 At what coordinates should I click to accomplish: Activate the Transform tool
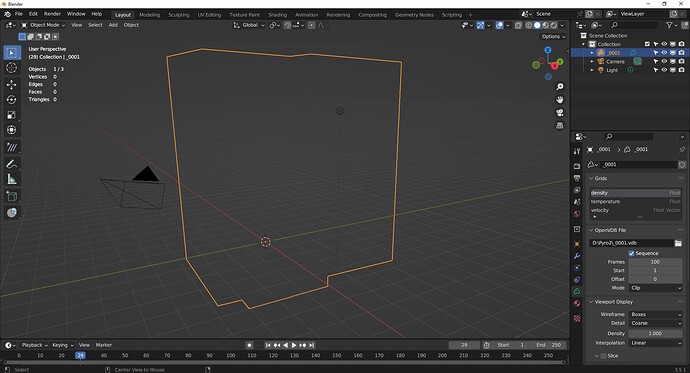point(12,130)
